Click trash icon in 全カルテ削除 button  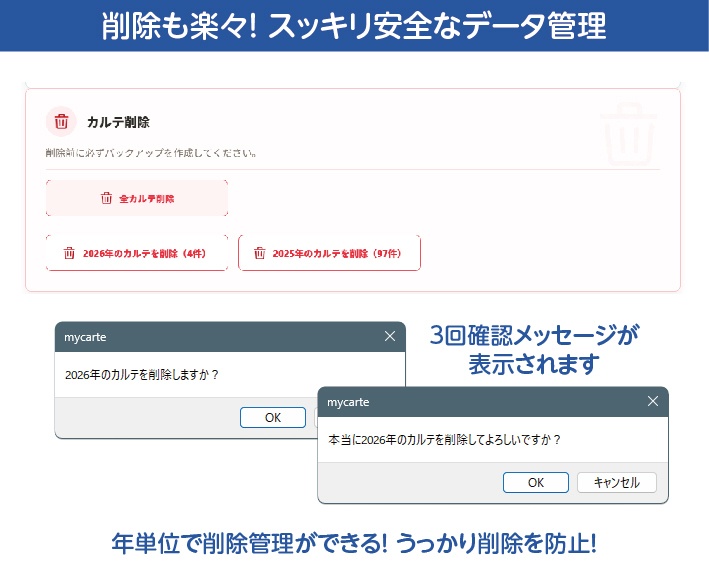[x=106, y=198]
